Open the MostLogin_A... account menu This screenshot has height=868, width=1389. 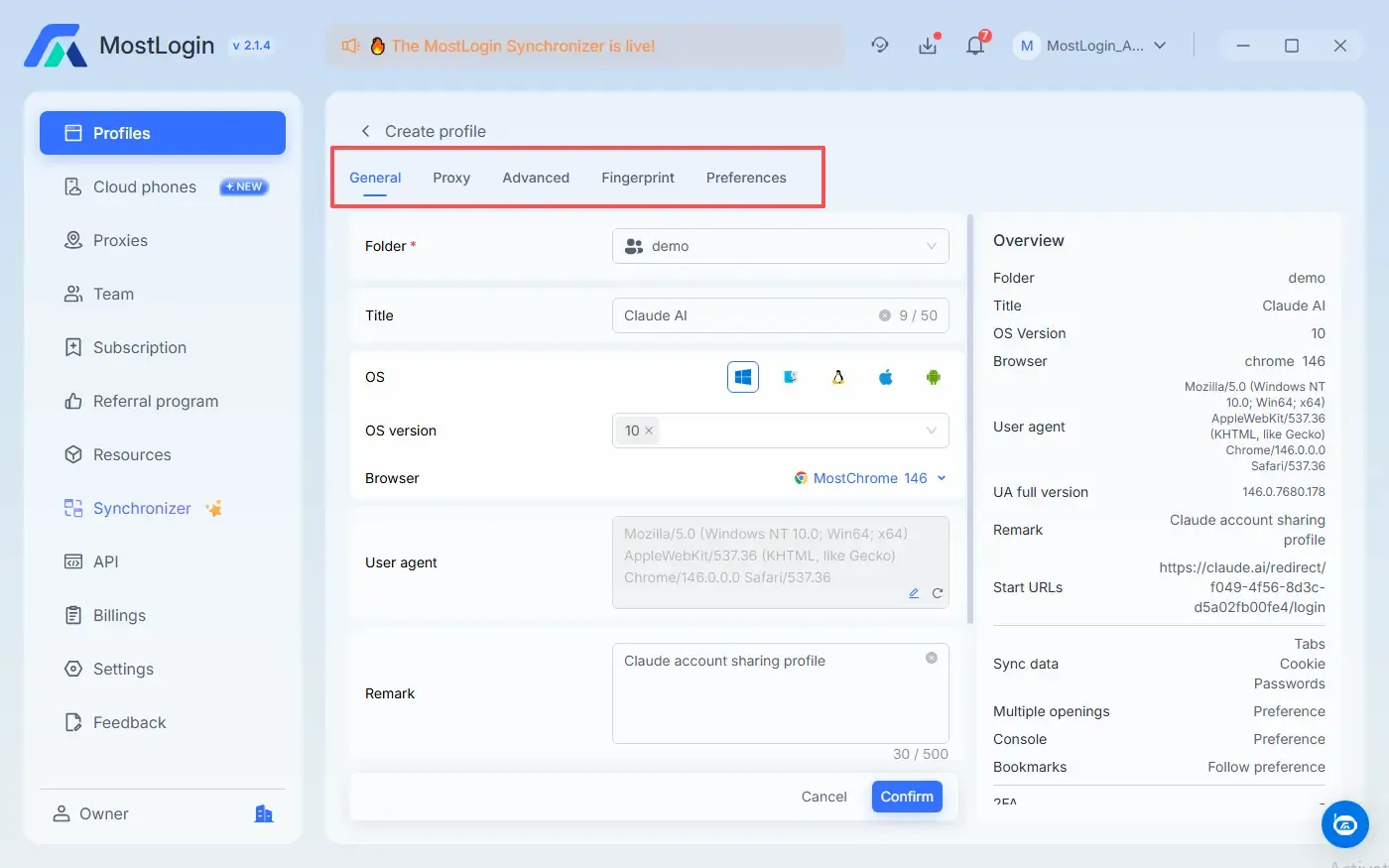click(x=1090, y=46)
